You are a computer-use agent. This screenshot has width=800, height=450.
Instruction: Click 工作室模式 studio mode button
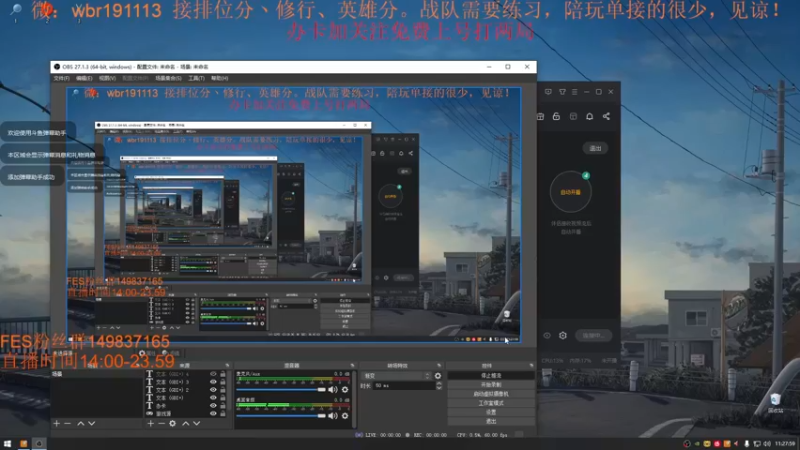click(491, 403)
